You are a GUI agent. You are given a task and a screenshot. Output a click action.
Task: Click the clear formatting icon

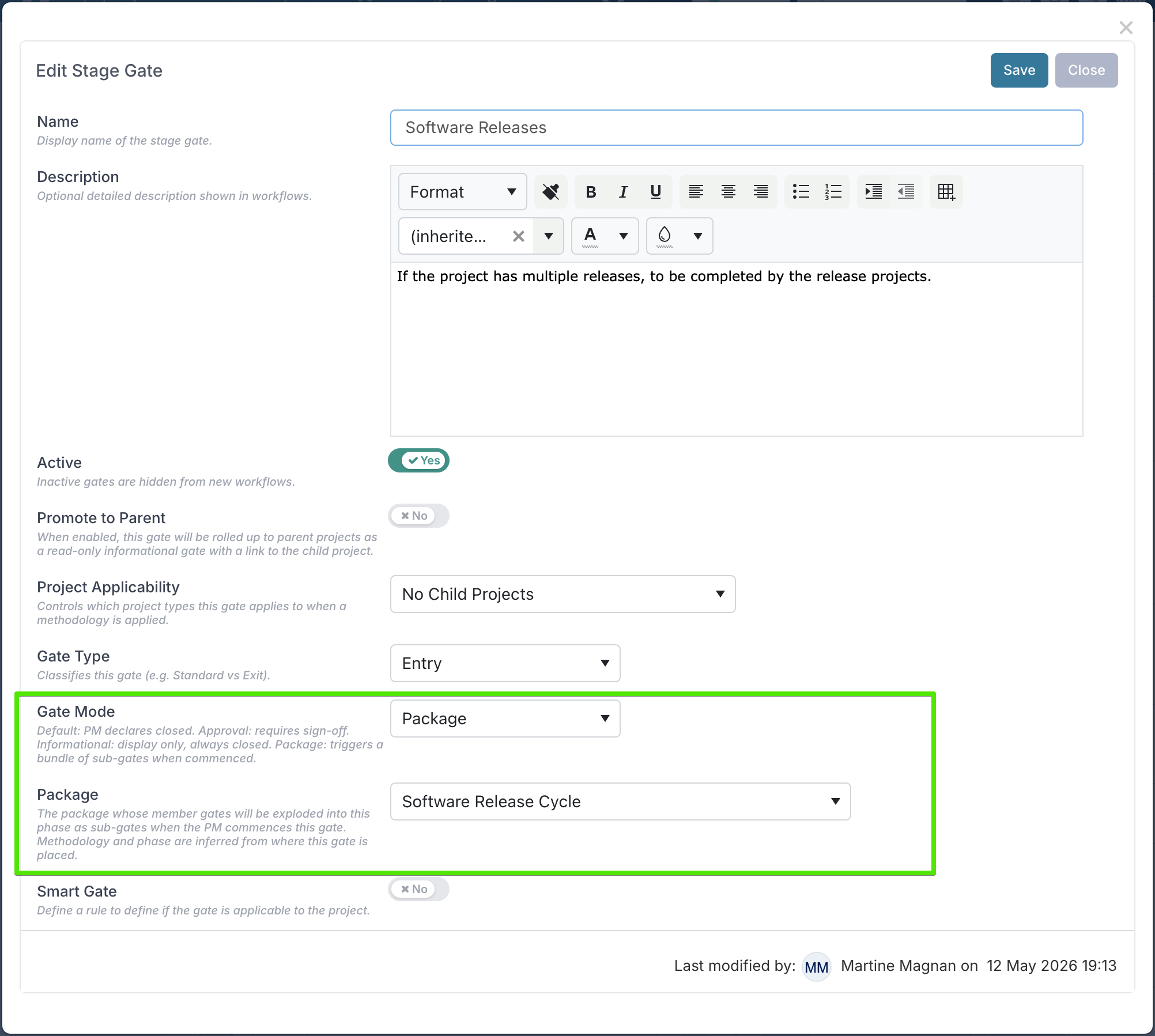point(550,192)
